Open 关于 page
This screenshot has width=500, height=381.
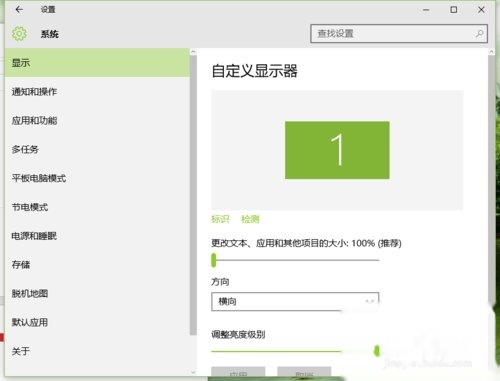pyautogui.click(x=97, y=351)
